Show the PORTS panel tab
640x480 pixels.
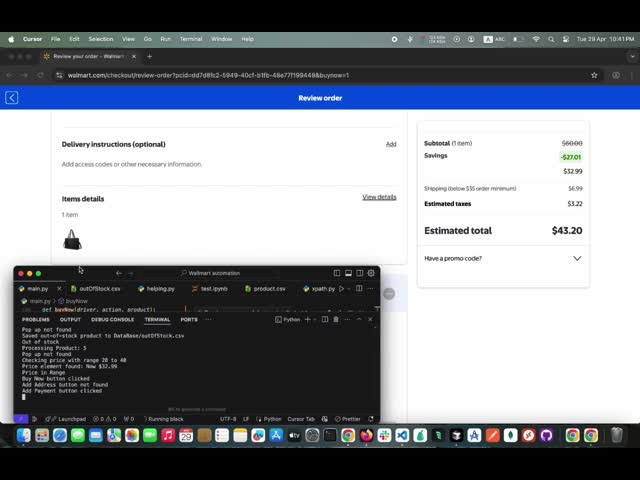click(x=189, y=320)
